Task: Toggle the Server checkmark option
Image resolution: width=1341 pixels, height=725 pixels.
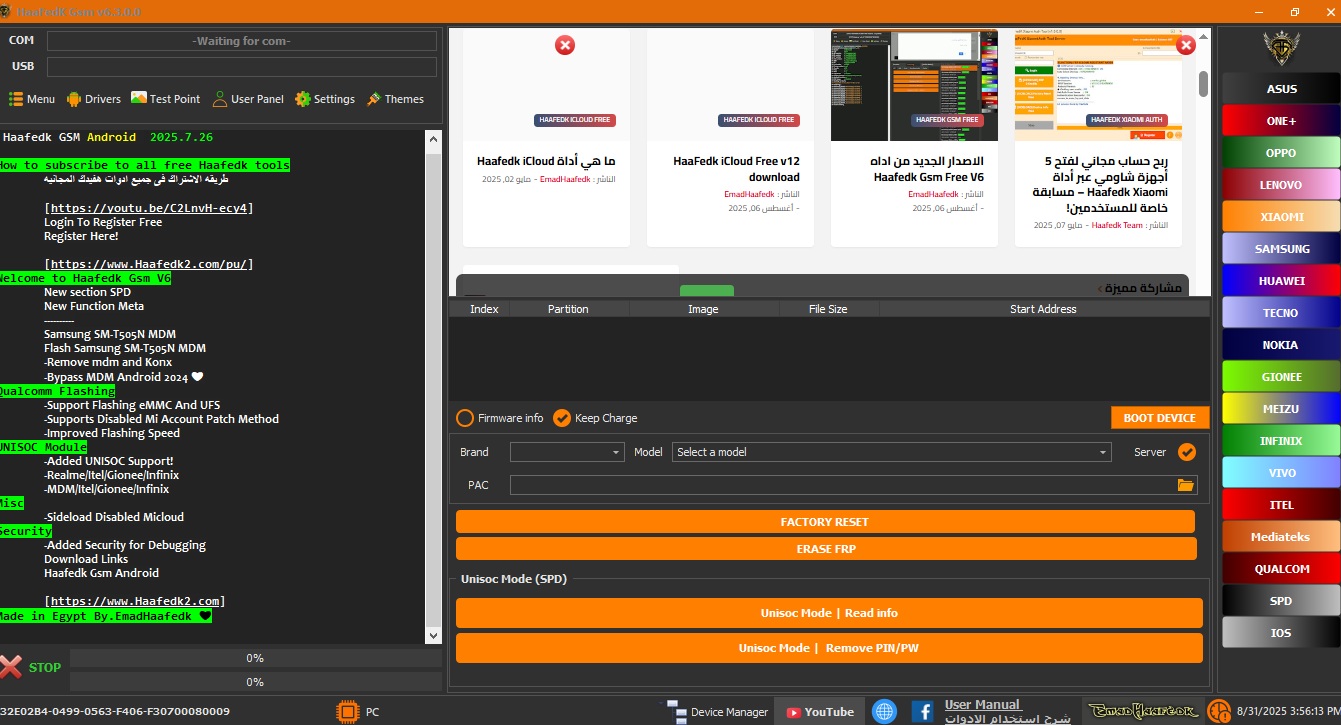Action: pyautogui.click(x=1187, y=452)
